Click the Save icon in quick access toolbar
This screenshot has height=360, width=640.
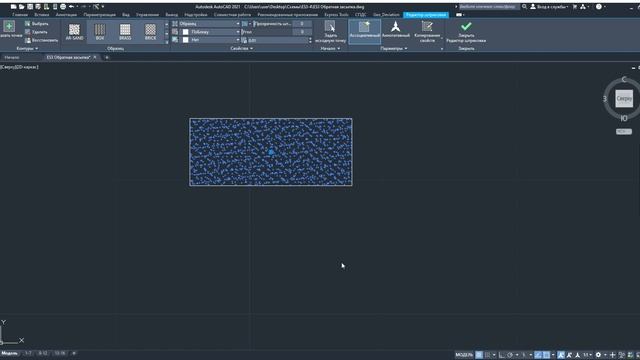(30, 7)
